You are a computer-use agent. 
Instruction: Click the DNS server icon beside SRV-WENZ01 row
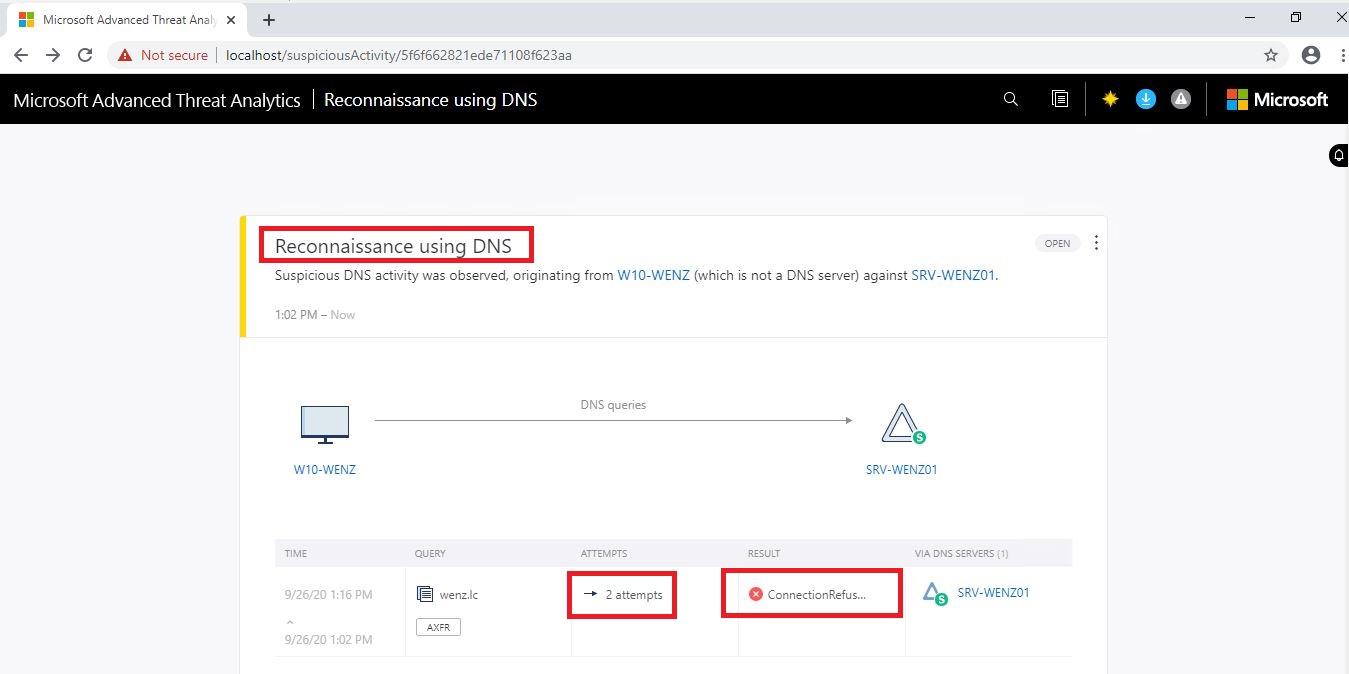pos(935,594)
